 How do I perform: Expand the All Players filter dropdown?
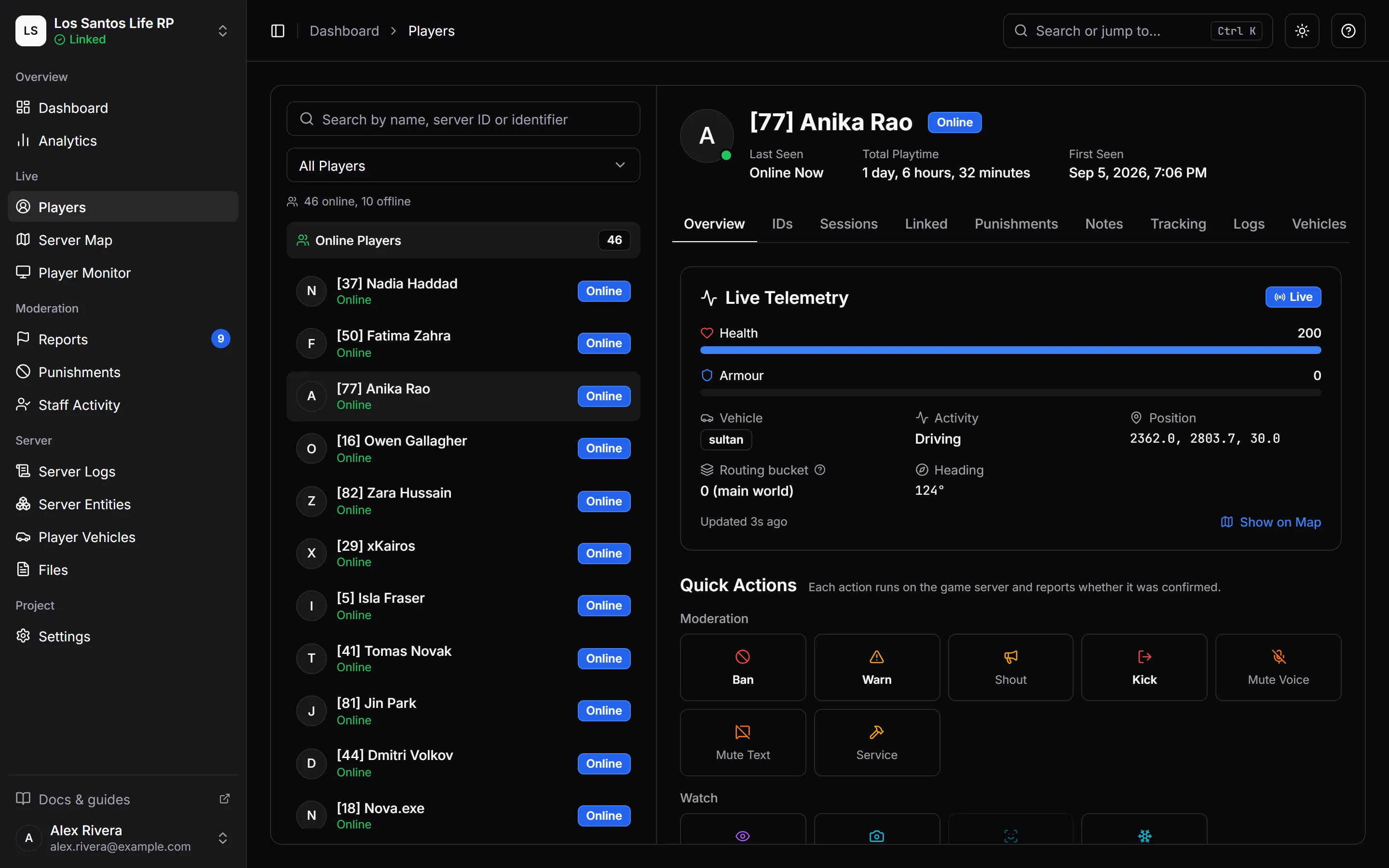tap(463, 165)
